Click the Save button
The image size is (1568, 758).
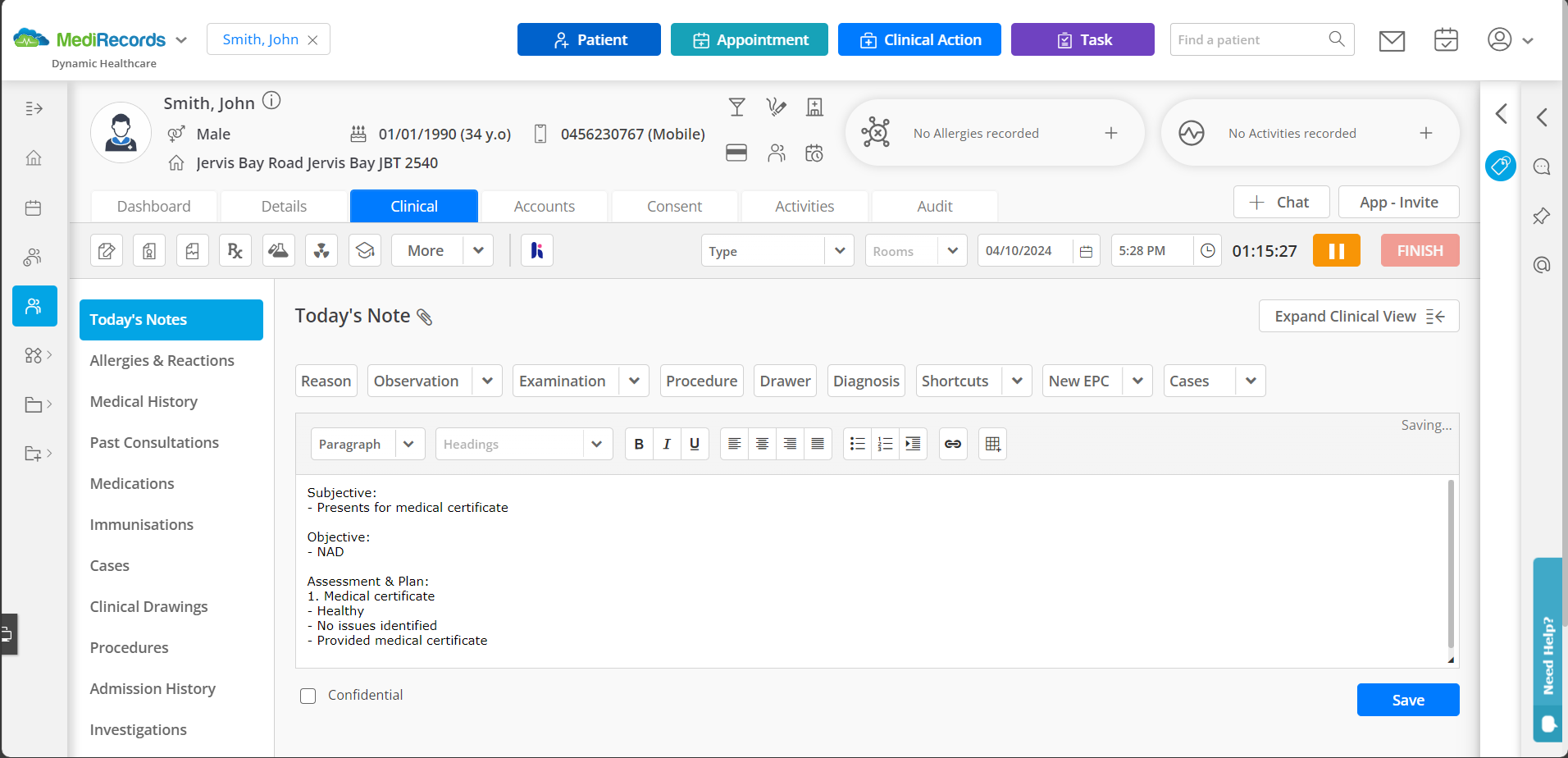(1408, 700)
